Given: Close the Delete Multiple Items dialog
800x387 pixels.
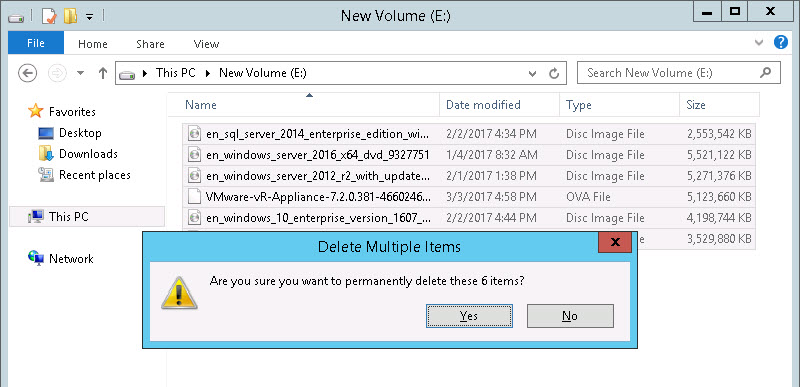Looking at the screenshot, I should 615,242.
